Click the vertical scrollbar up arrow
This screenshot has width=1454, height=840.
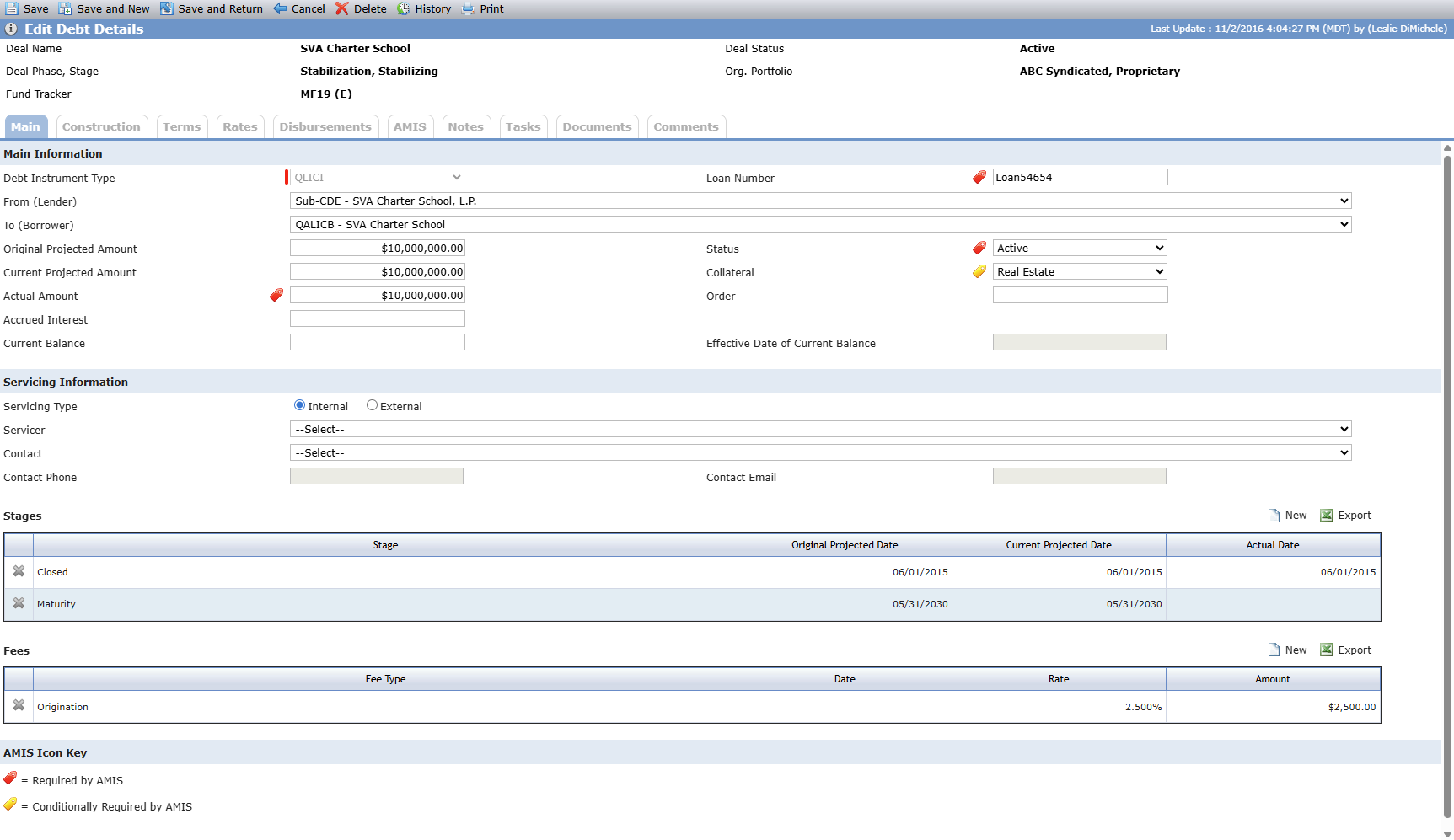click(1447, 147)
